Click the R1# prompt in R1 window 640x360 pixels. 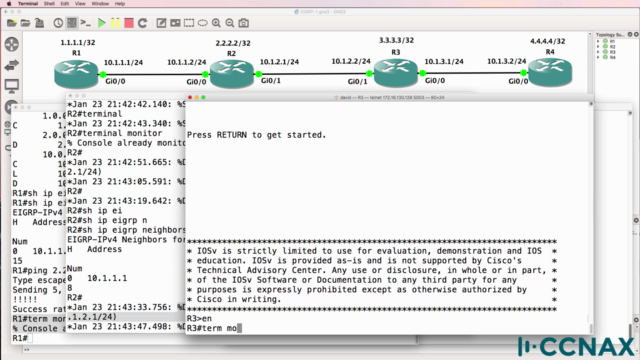click(x=20, y=338)
